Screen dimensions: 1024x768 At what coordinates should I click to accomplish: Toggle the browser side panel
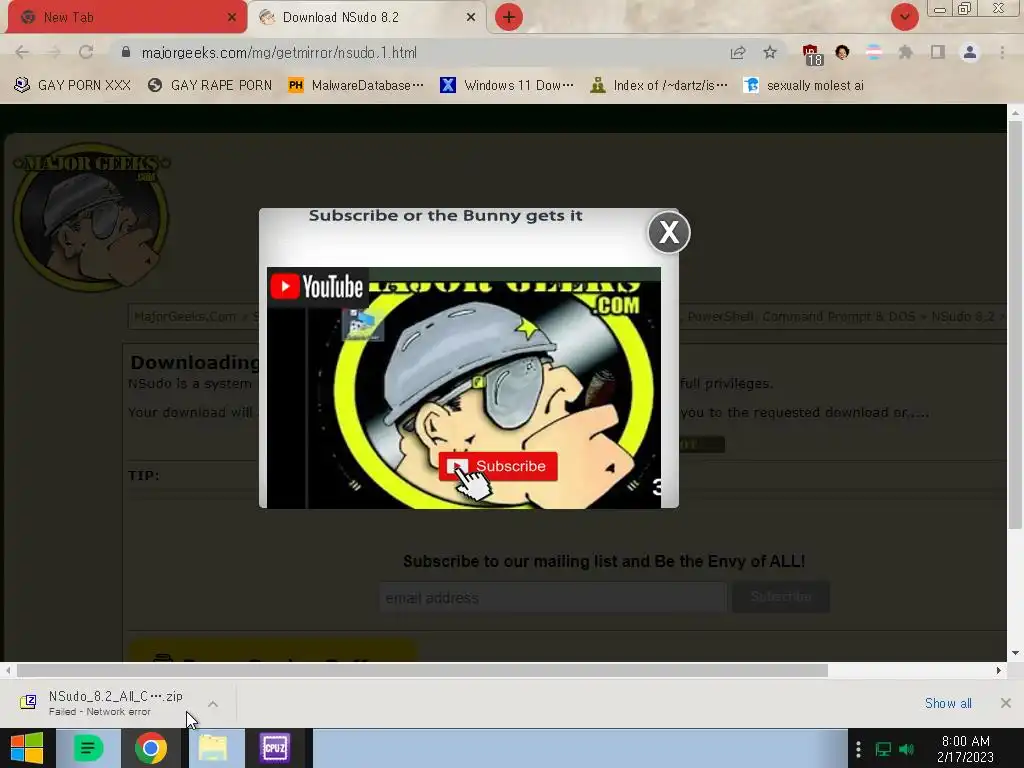[x=938, y=52]
